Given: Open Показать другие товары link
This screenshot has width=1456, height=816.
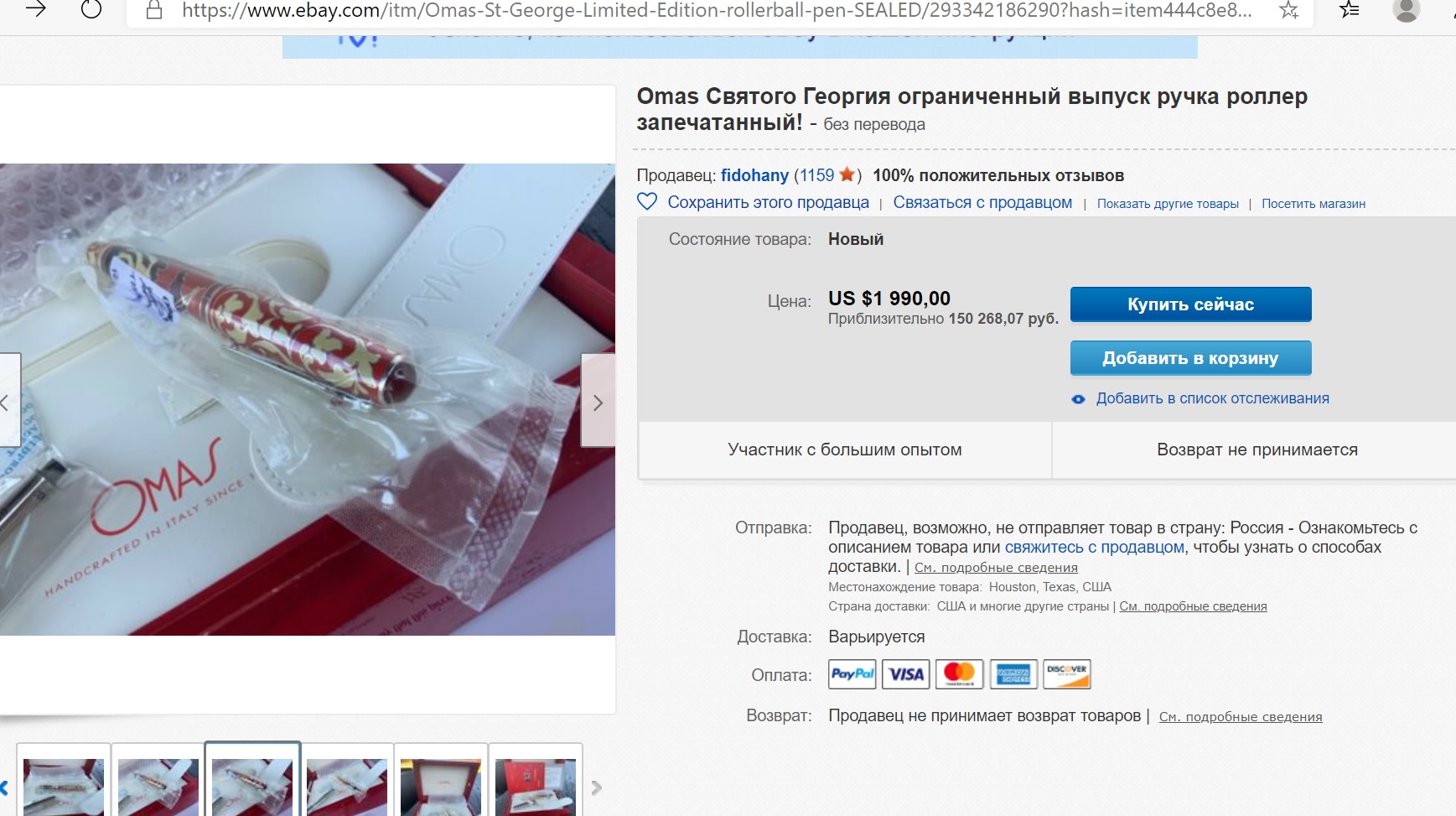Looking at the screenshot, I should coord(1168,204).
